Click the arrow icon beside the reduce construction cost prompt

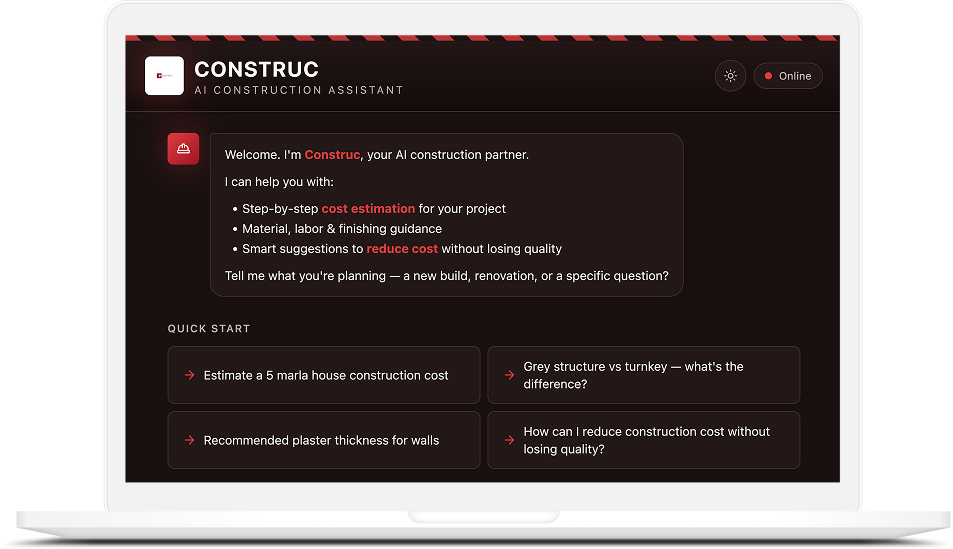coord(509,440)
